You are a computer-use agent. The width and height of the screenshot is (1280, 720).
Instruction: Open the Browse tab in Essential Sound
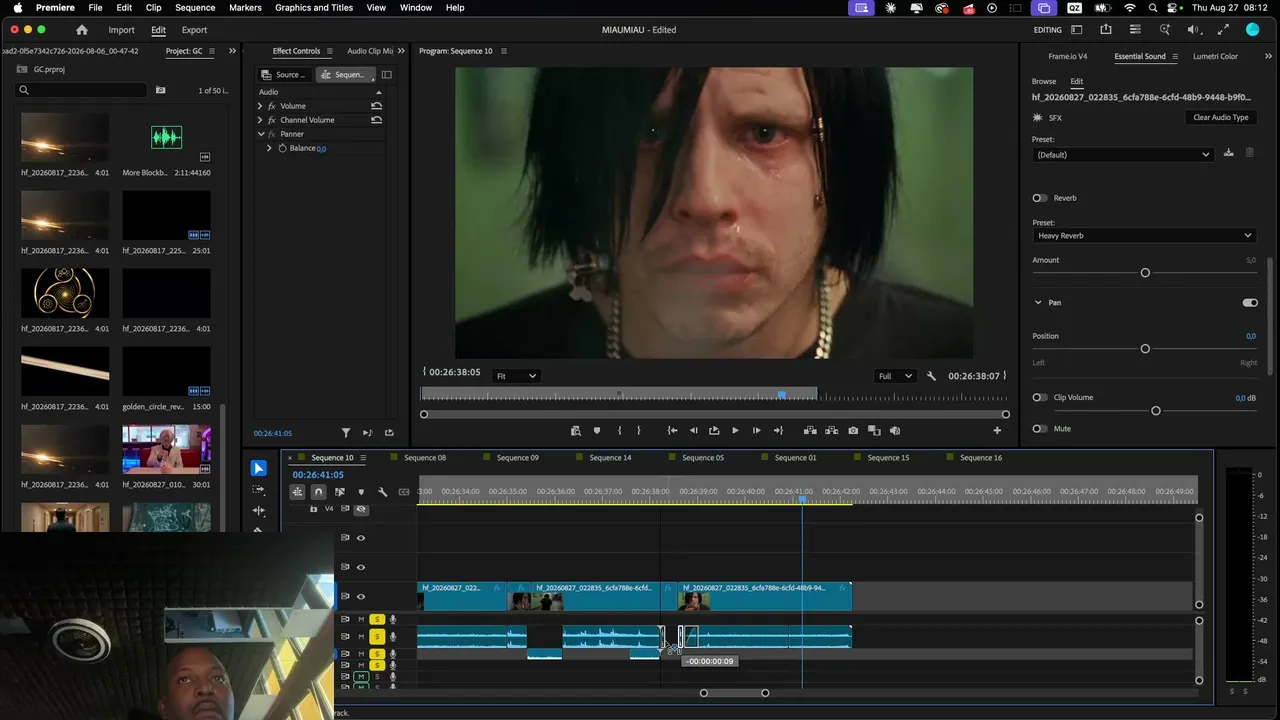coord(1044,82)
